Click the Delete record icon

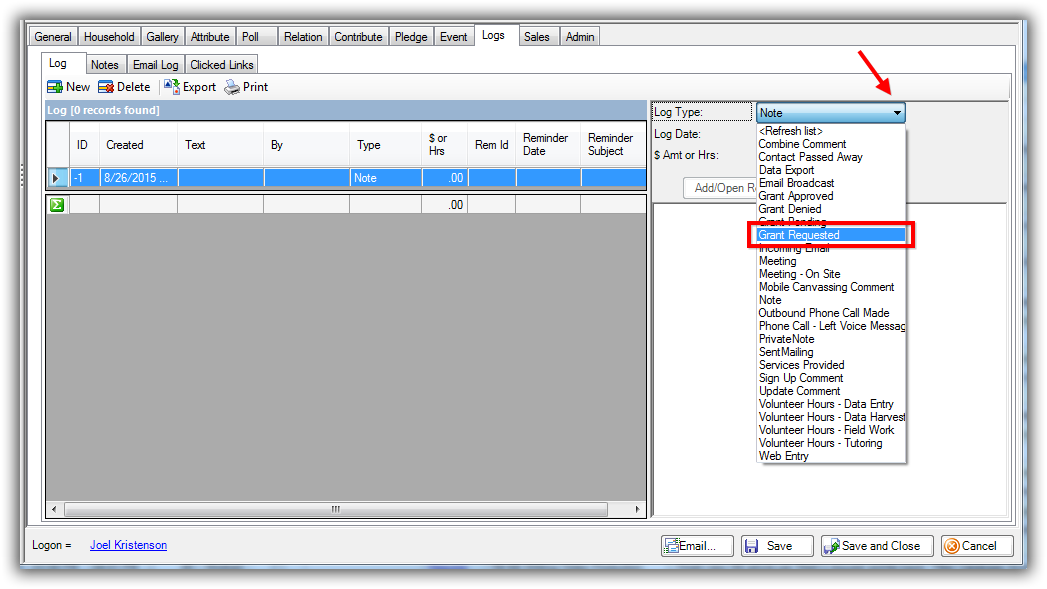[106, 87]
